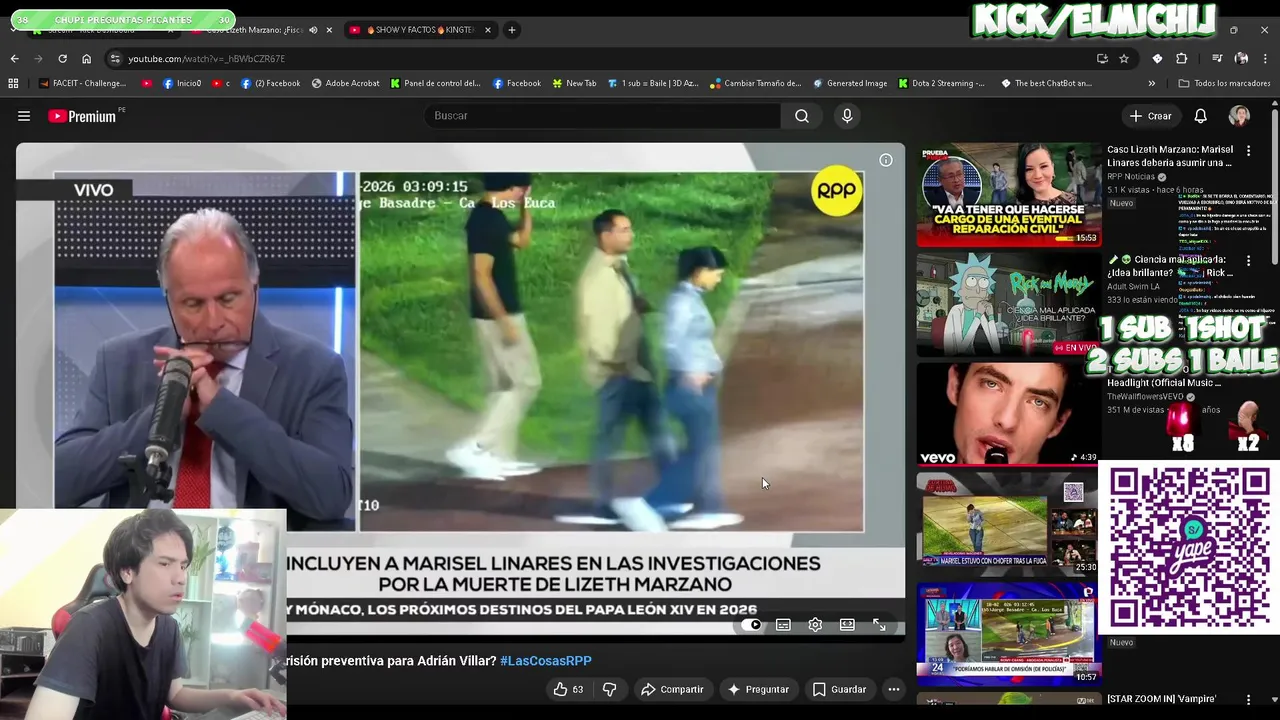
Task: Open the account avatar menu
Action: (1239, 116)
